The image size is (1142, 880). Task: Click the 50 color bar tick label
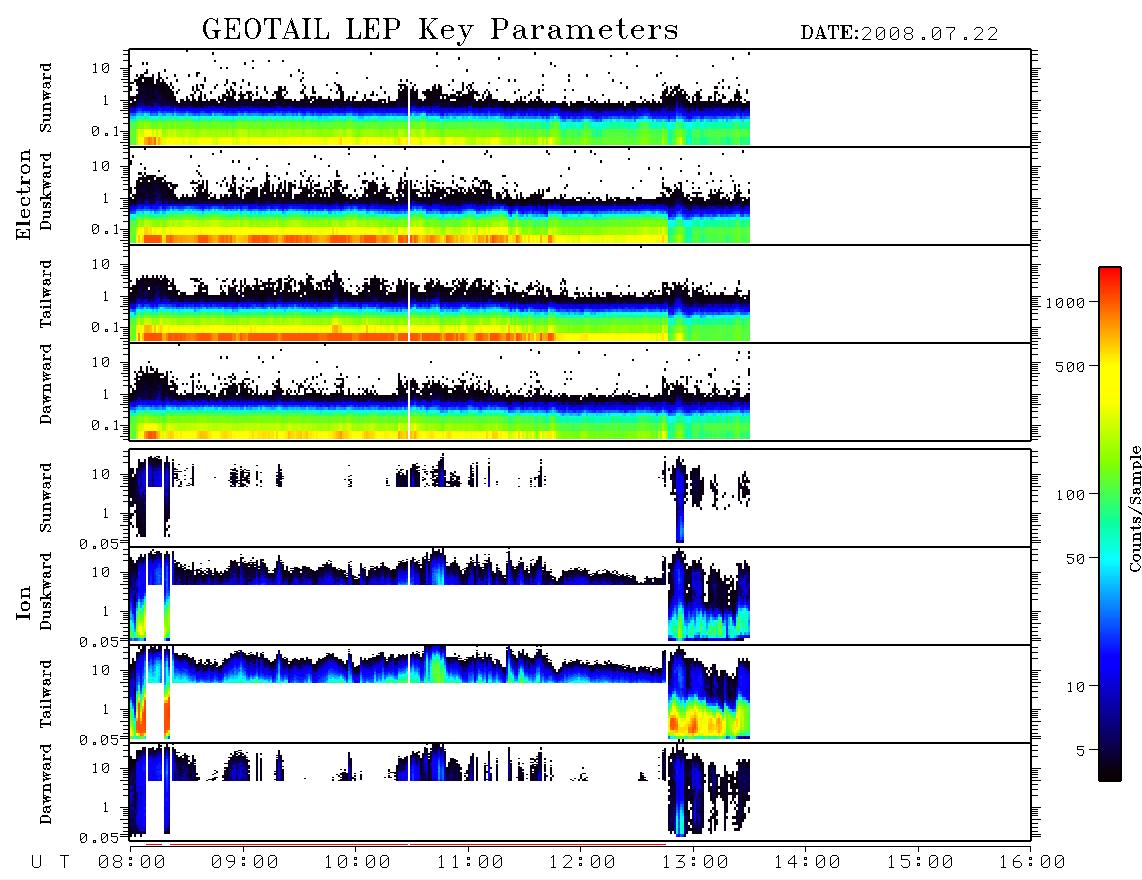[x=1076, y=559]
